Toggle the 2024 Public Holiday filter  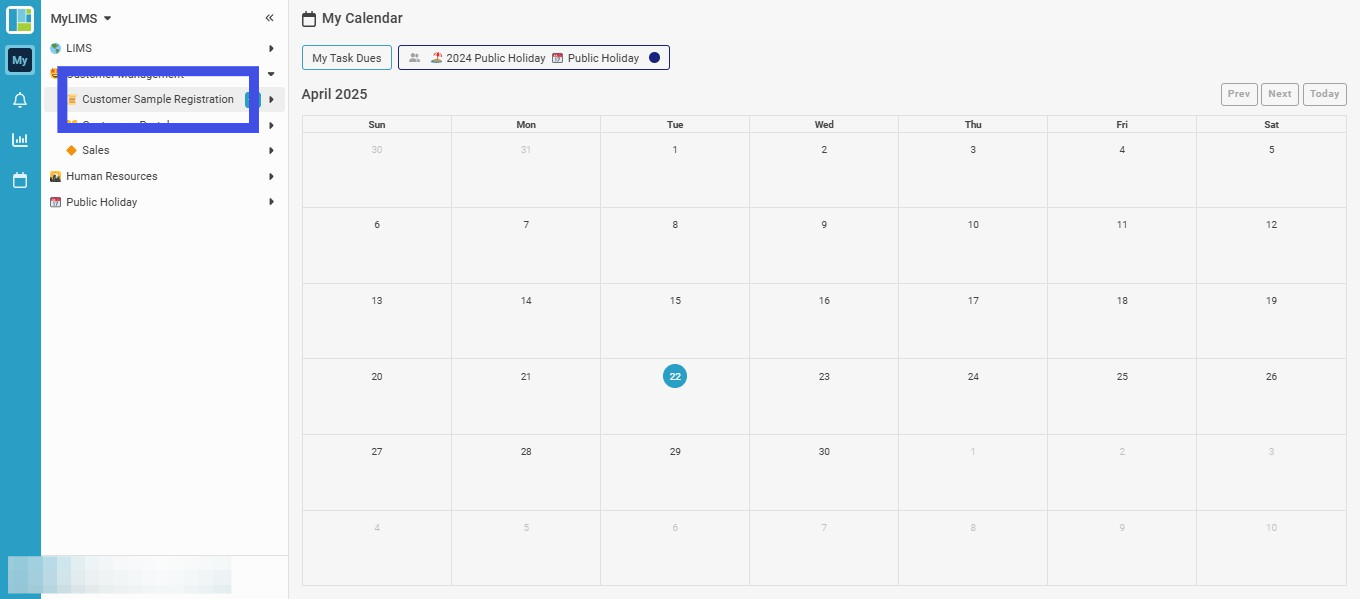tap(488, 58)
